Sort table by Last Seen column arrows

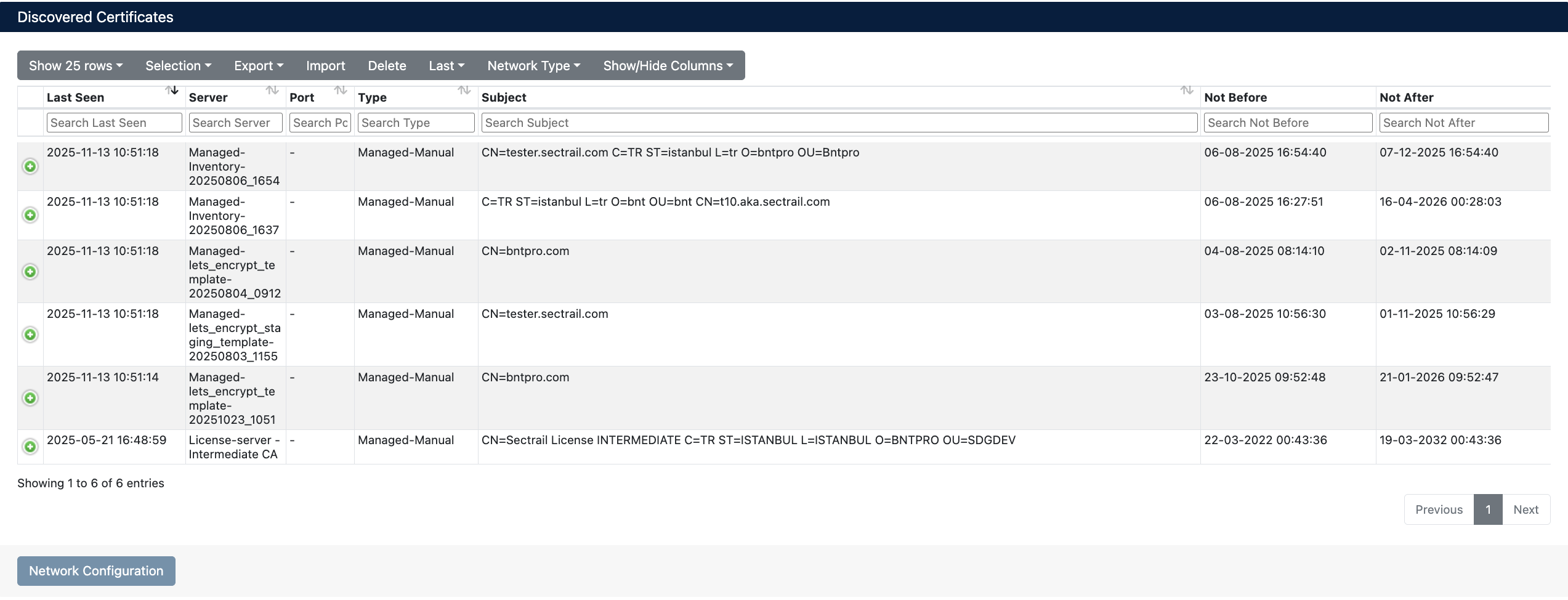pos(172,91)
